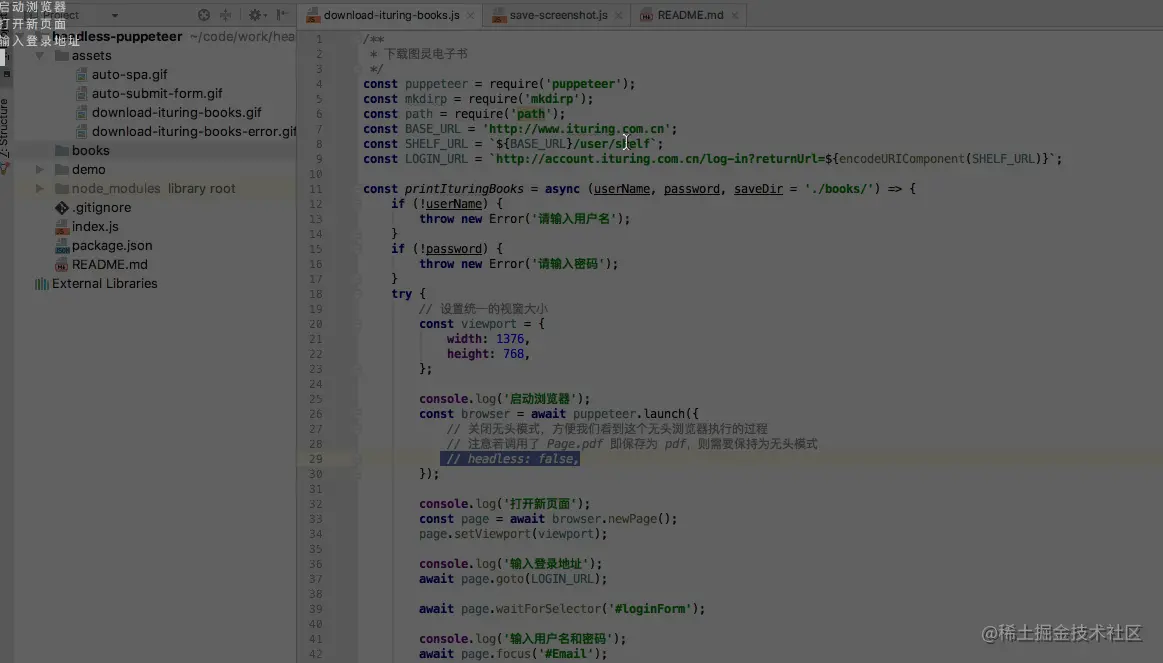Viewport: 1163px width, 663px height.
Task: Click line number 11 in gutter
Action: coord(315,189)
